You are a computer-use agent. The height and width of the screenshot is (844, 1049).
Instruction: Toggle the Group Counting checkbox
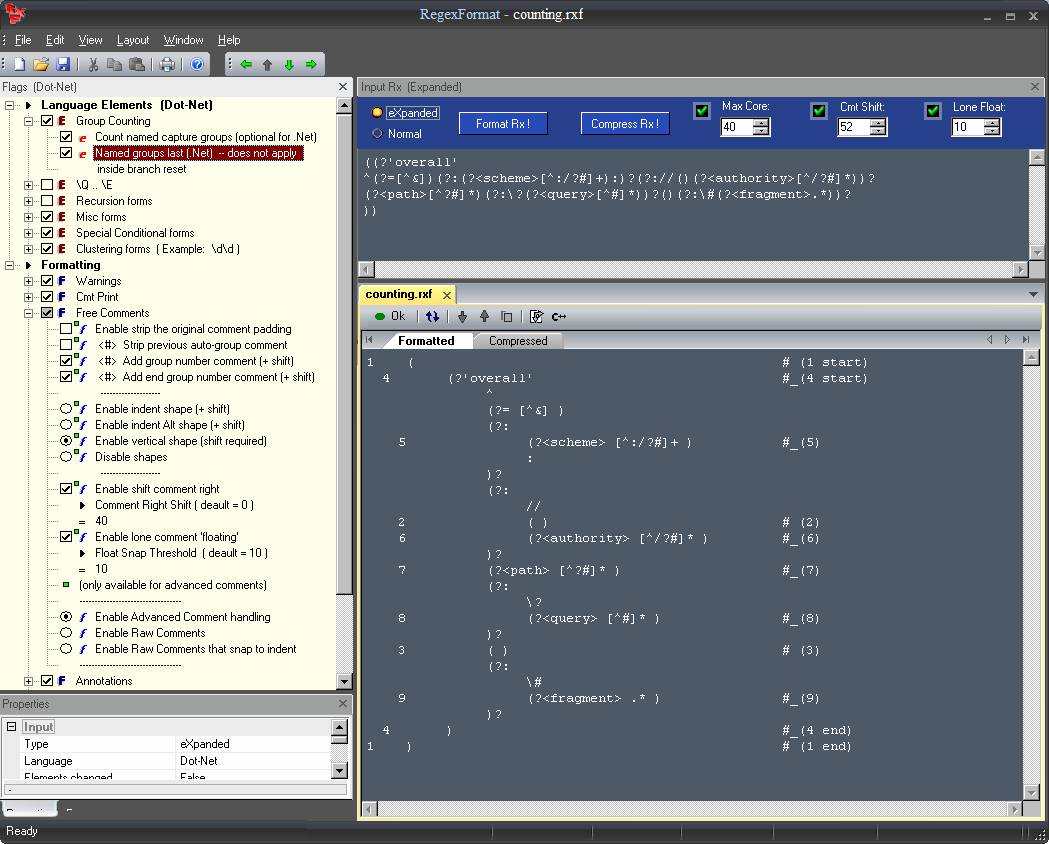(x=47, y=121)
